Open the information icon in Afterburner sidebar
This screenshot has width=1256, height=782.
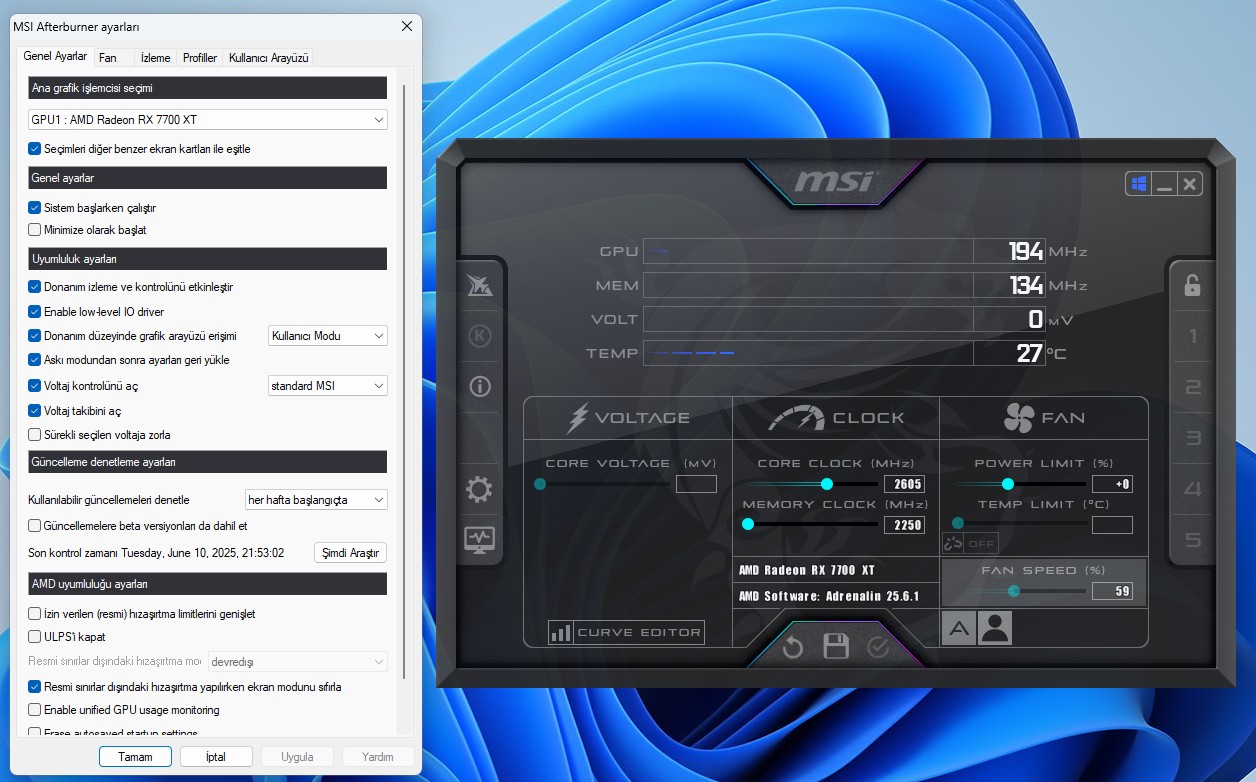[480, 386]
